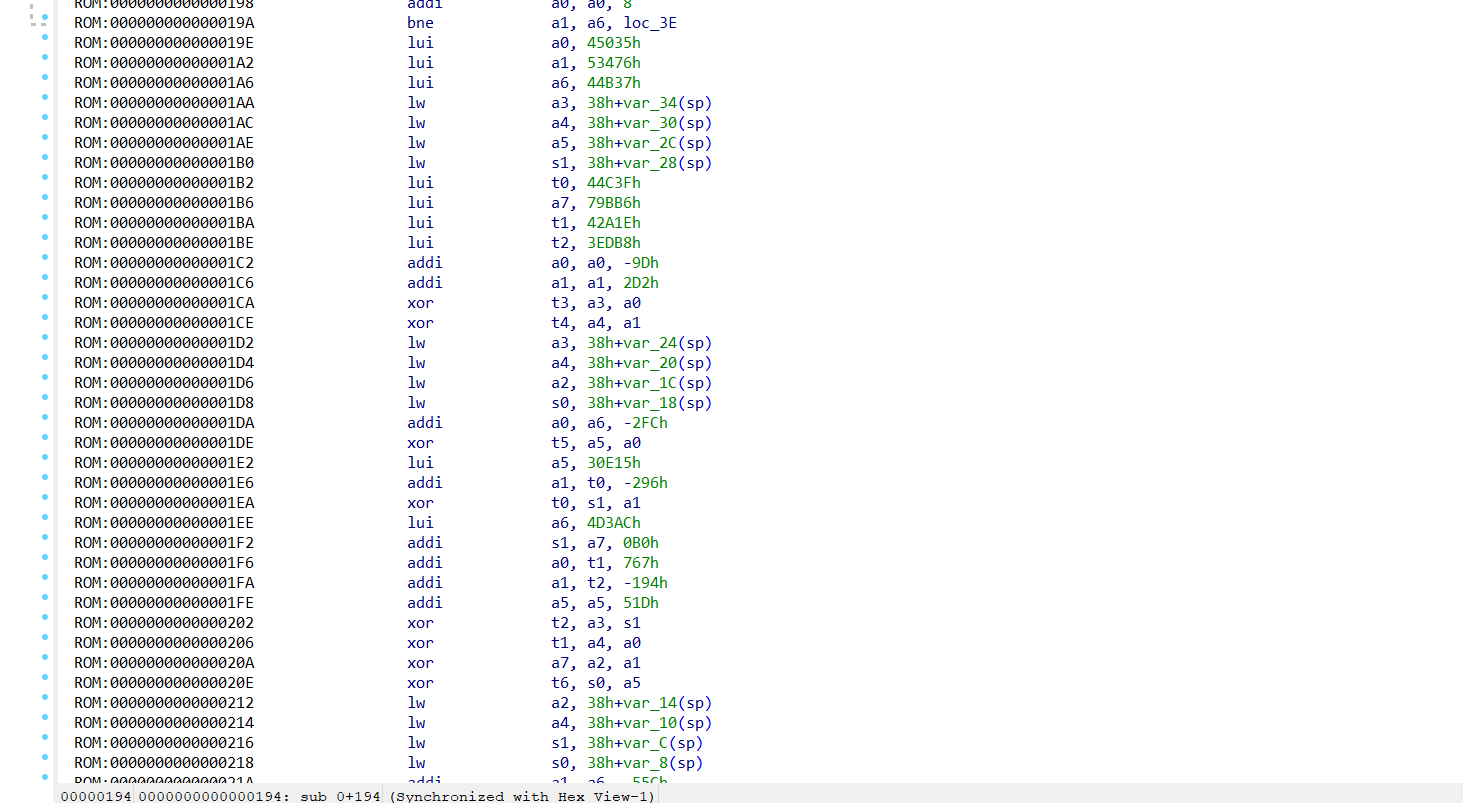The height and width of the screenshot is (803, 1463).
Task: Click the constant 3EDB8h
Action: point(614,243)
